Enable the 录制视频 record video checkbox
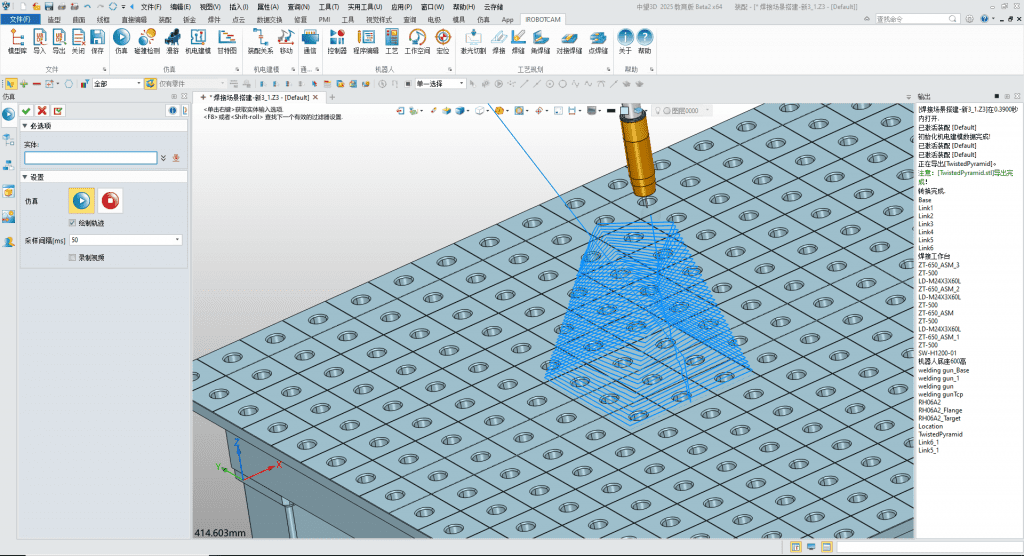The image size is (1024, 556). click(72, 257)
